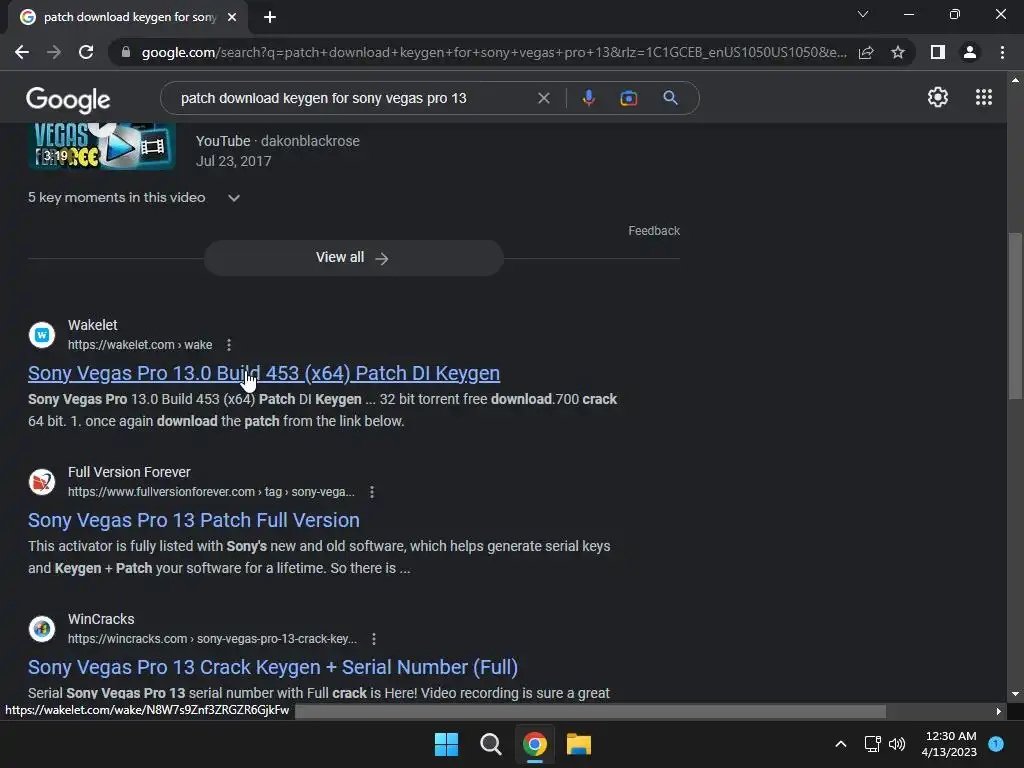This screenshot has width=1024, height=768.
Task: Open the Google apps grid
Action: point(984,97)
